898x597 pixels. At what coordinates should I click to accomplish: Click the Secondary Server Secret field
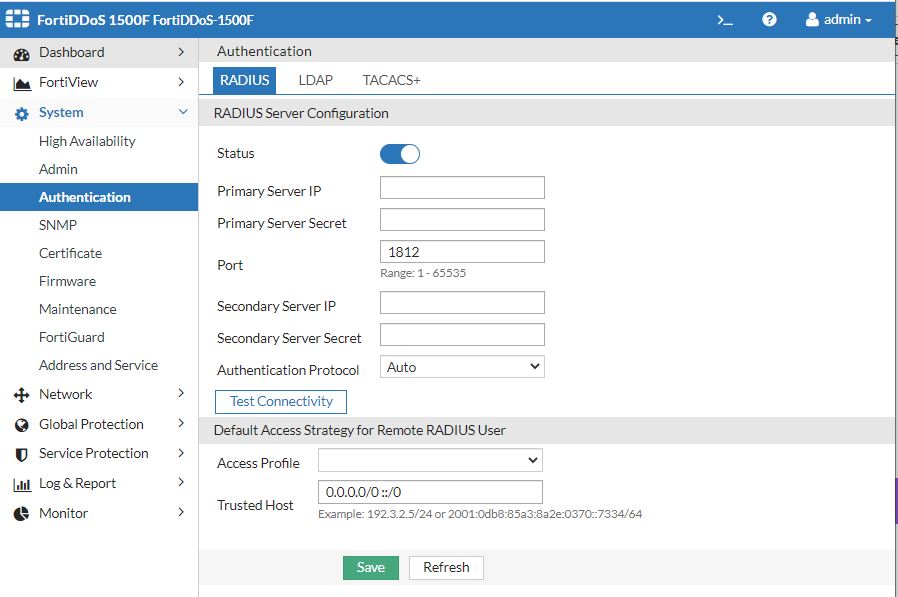pyautogui.click(x=462, y=335)
